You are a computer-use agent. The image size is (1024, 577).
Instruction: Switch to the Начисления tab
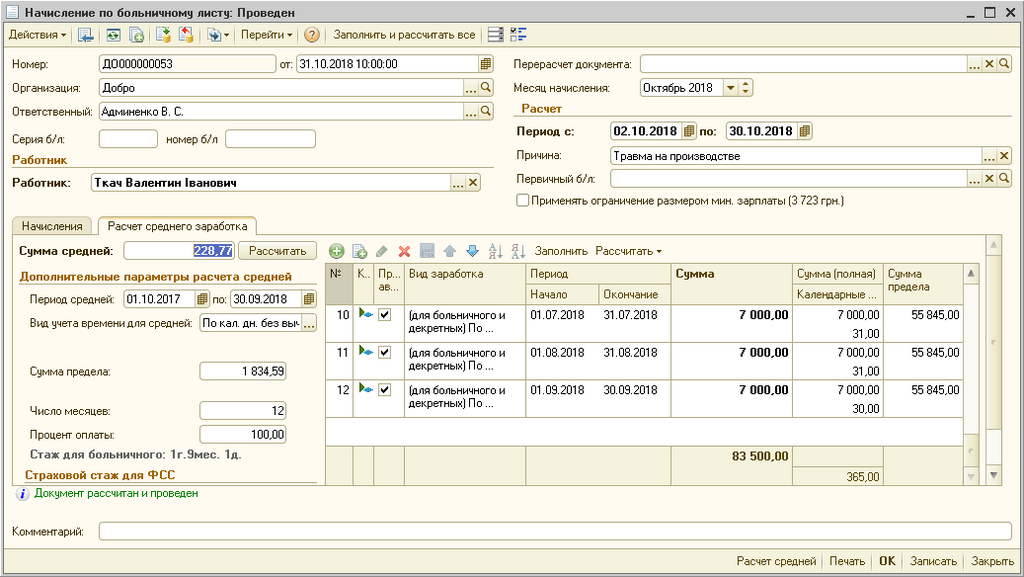[x=51, y=226]
